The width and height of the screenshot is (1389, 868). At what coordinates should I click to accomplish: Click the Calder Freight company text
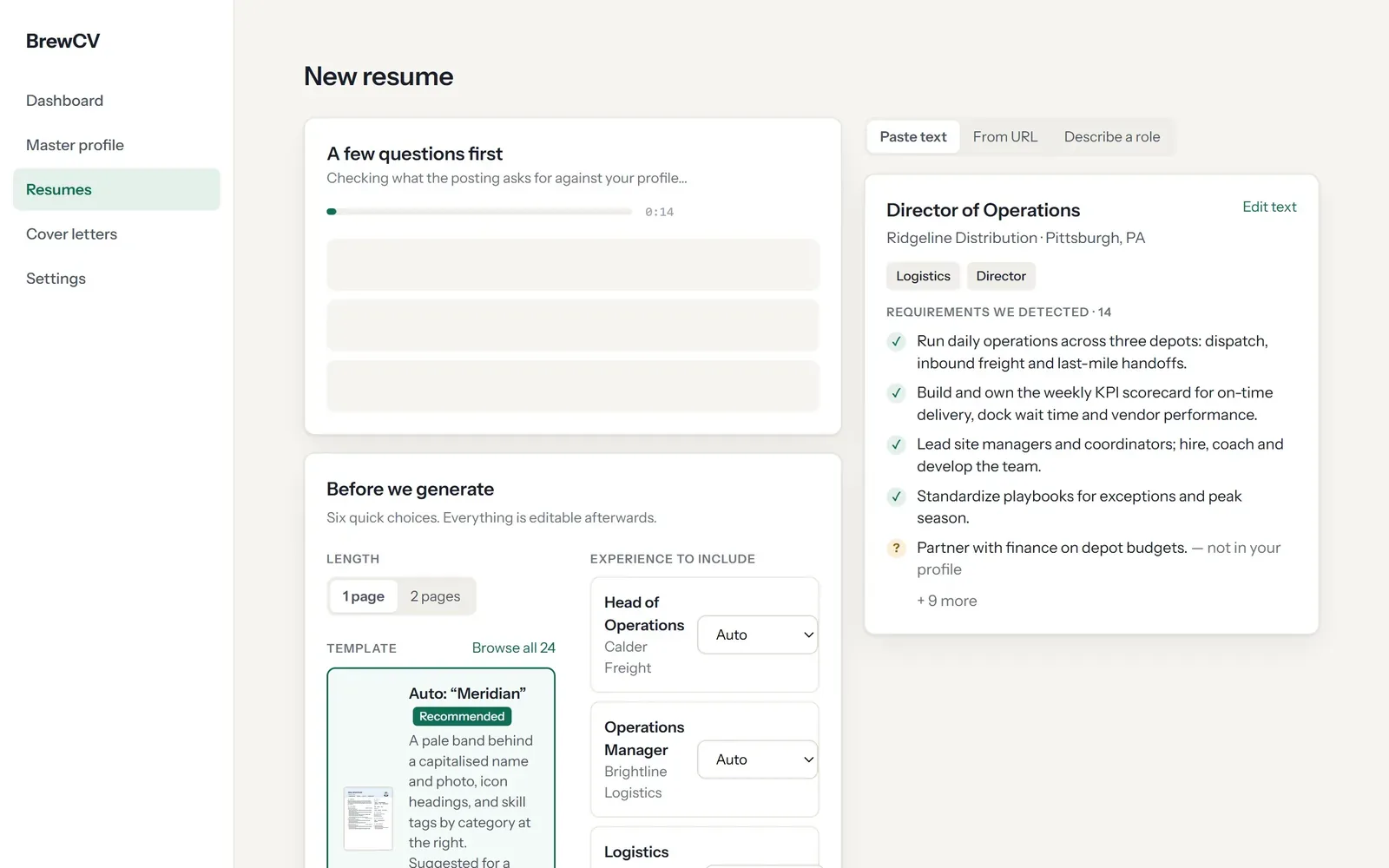point(628,658)
